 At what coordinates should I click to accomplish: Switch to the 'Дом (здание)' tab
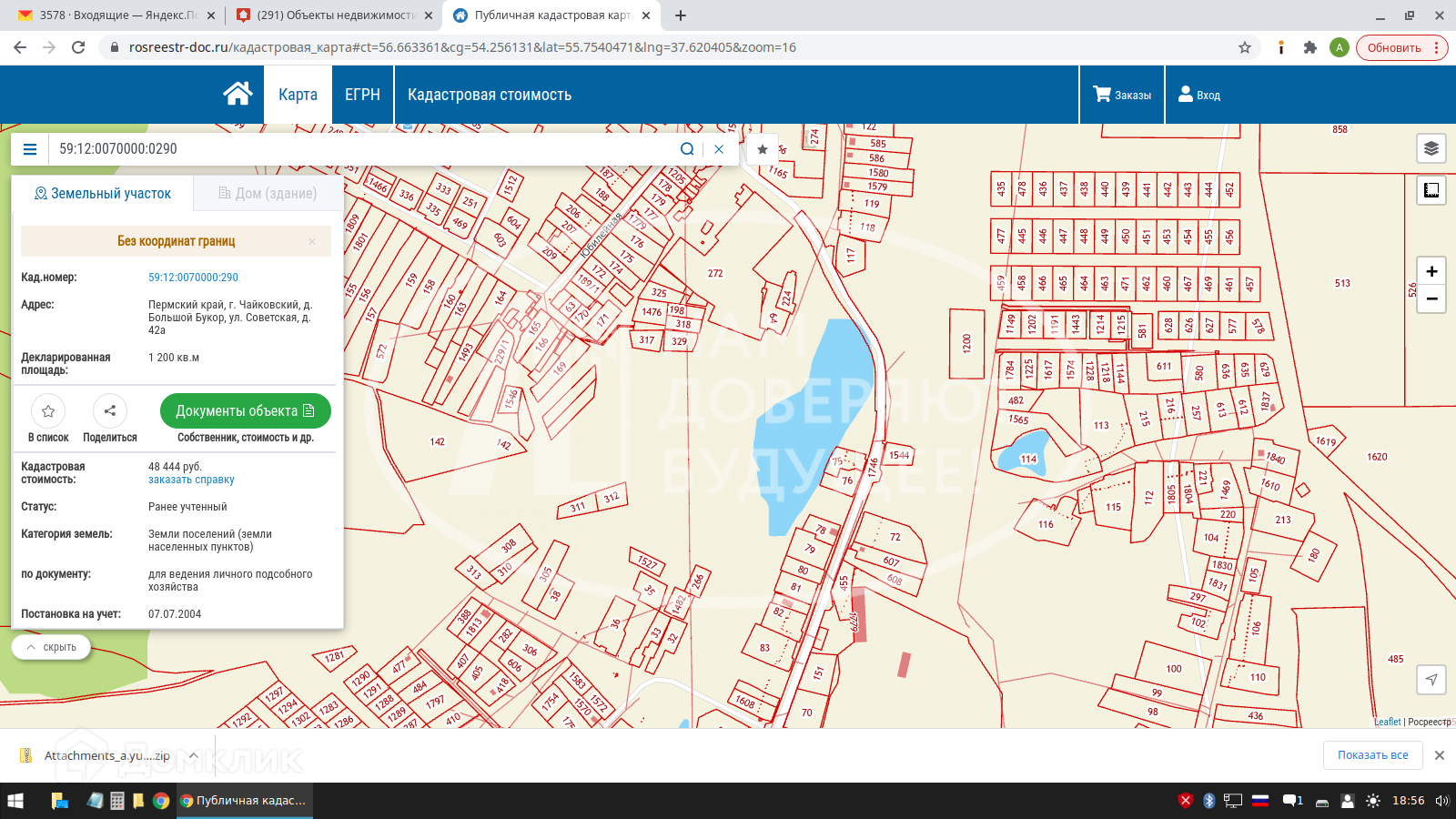pyautogui.click(x=268, y=193)
